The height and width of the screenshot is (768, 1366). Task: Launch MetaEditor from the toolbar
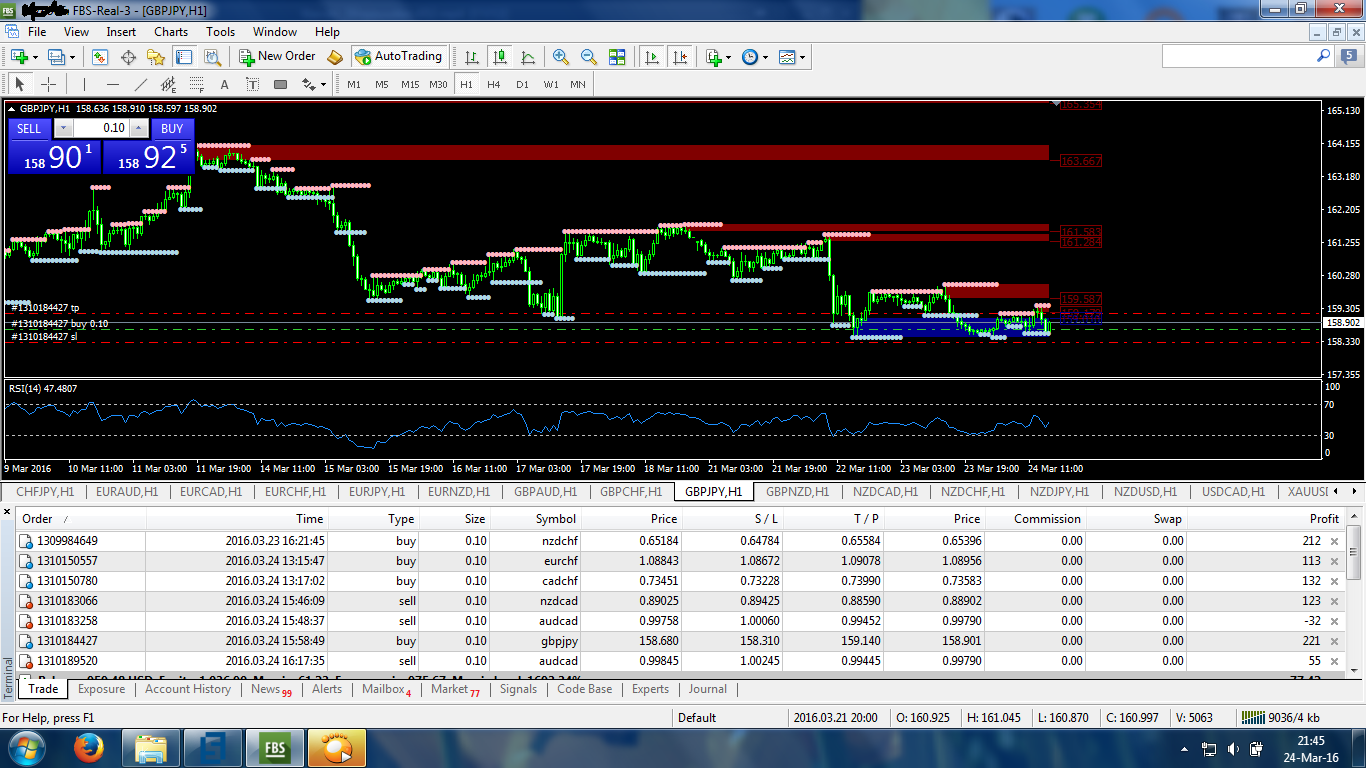(335, 57)
